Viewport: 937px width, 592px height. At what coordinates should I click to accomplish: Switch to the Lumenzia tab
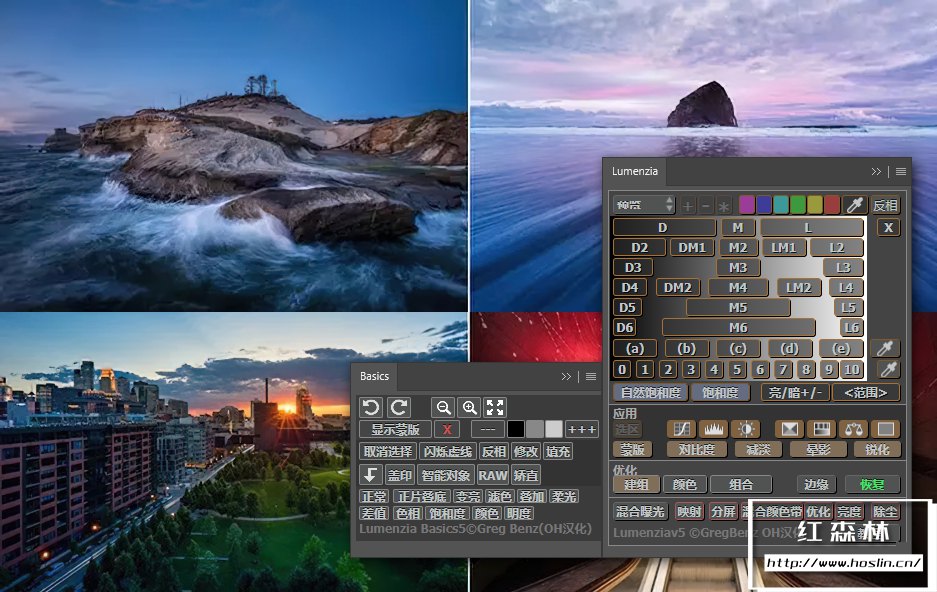click(x=635, y=171)
